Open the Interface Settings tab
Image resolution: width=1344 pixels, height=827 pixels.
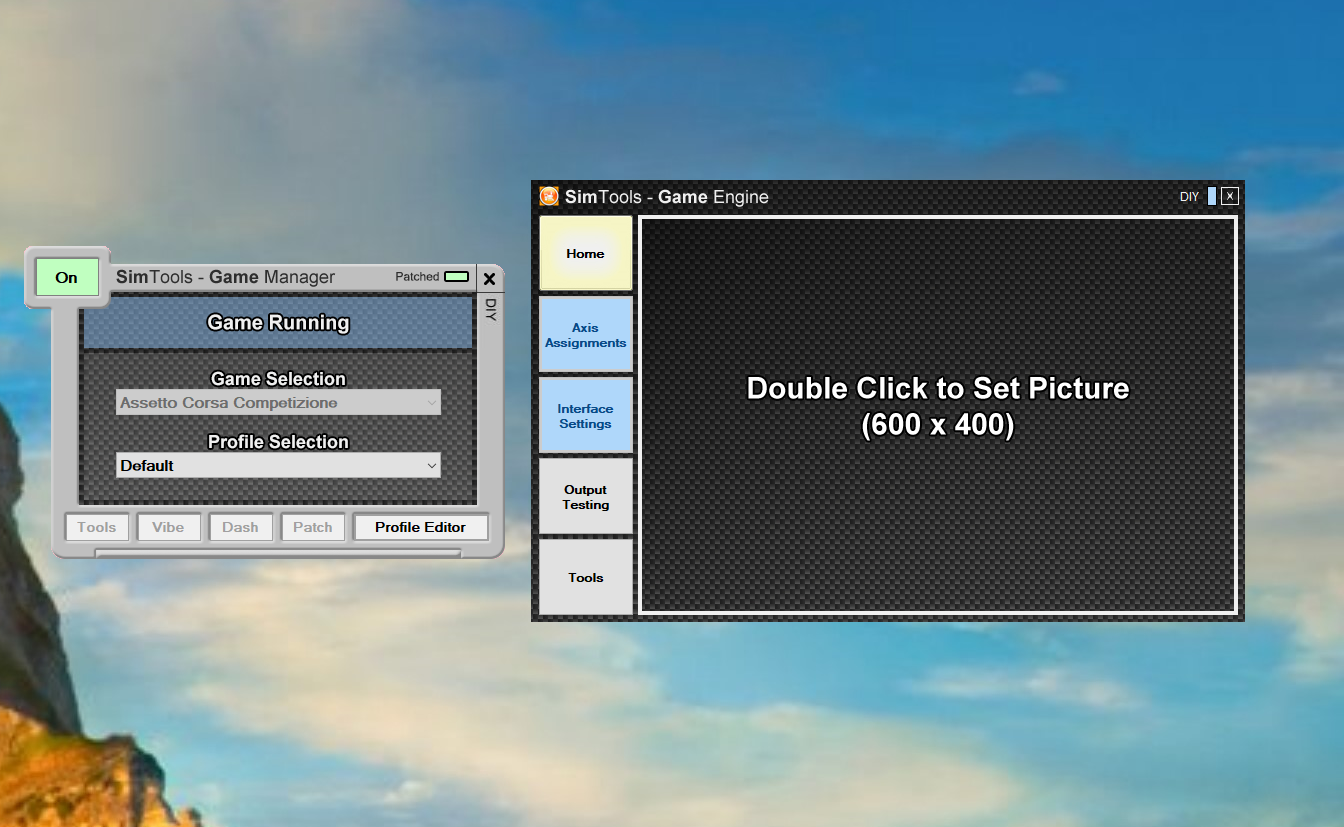coord(586,416)
